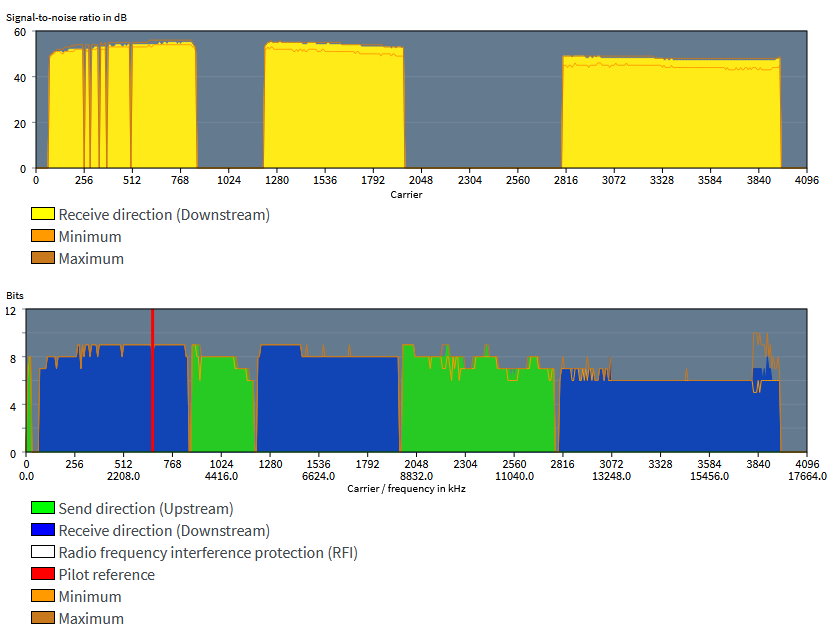
Task: Click the yellow Downstream swatch in SNR legend
Action: (43, 214)
